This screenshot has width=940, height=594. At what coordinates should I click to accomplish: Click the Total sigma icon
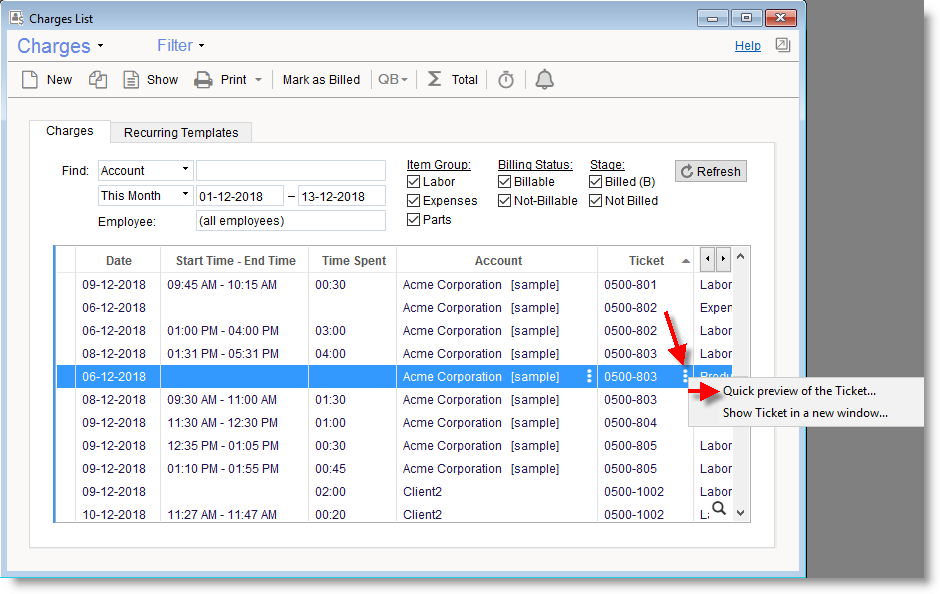point(435,80)
